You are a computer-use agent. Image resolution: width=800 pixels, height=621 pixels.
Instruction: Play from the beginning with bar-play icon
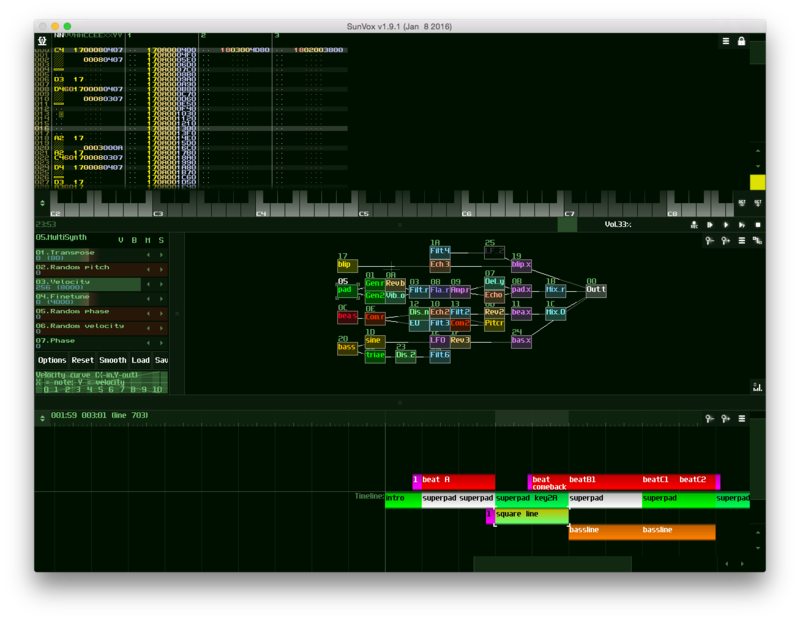(710, 225)
